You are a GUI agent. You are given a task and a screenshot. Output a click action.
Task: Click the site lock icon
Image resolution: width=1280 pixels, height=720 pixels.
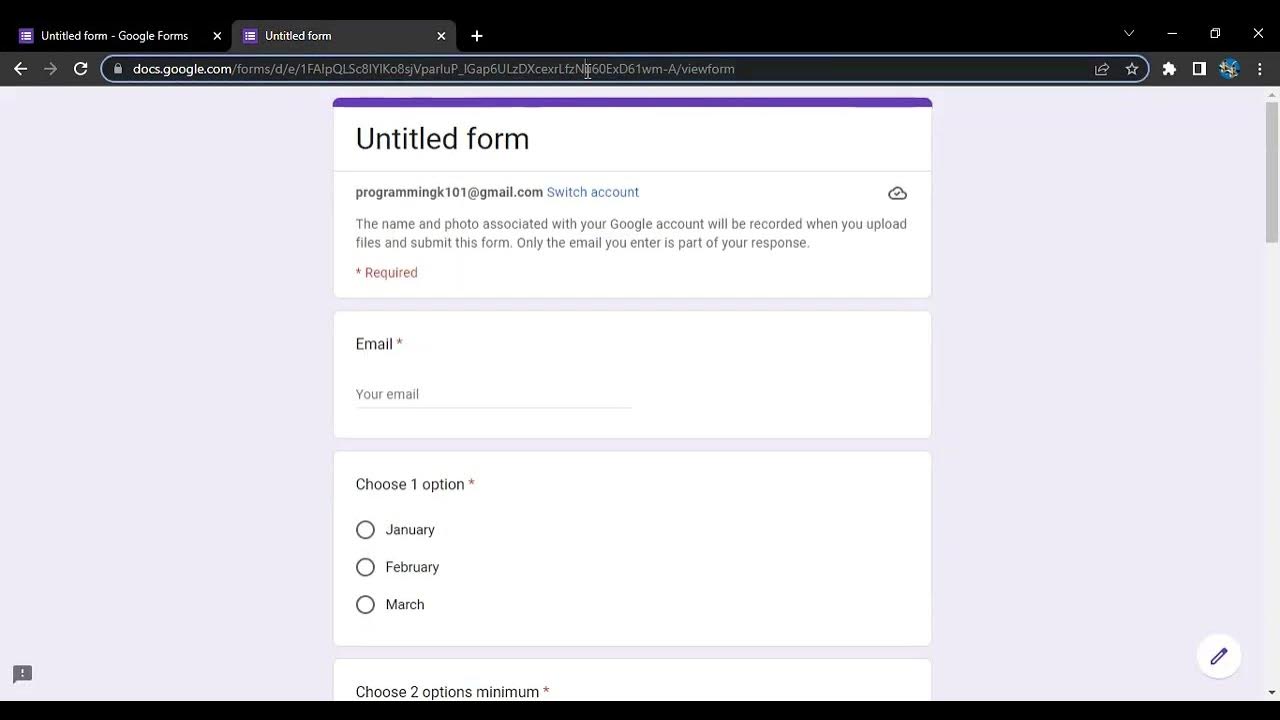118,69
